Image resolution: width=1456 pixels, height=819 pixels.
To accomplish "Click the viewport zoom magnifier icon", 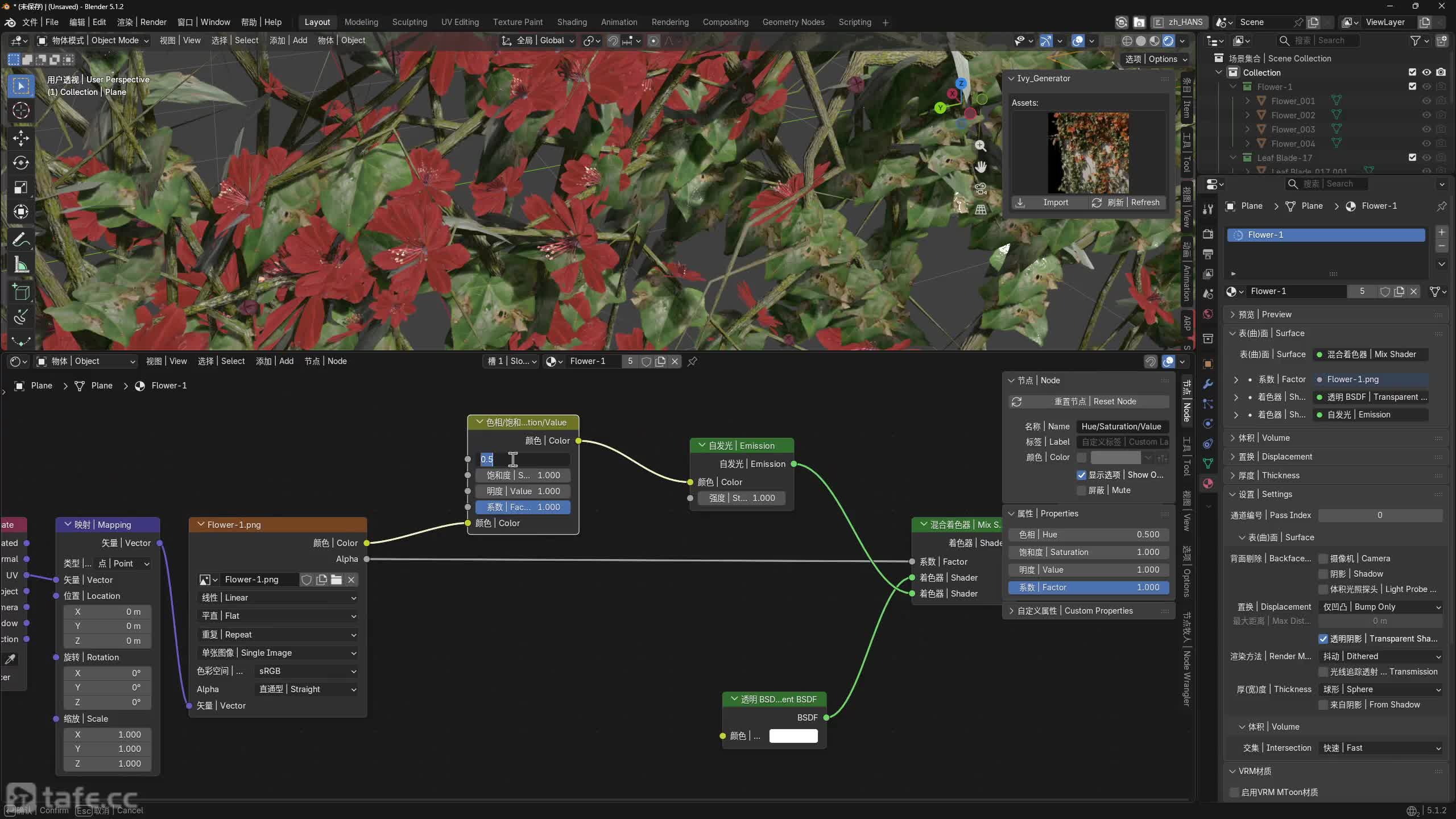I will pos(981,146).
